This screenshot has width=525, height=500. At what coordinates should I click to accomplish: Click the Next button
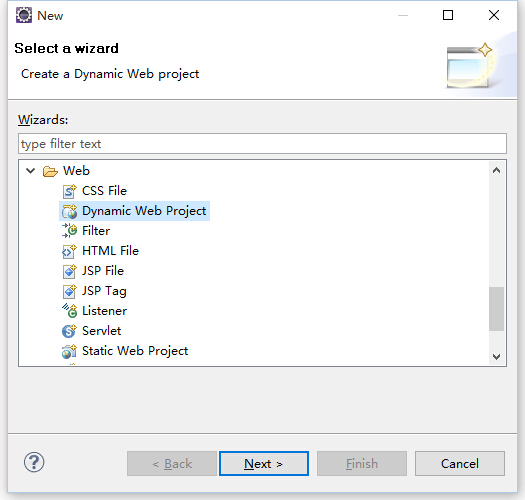pos(264,463)
